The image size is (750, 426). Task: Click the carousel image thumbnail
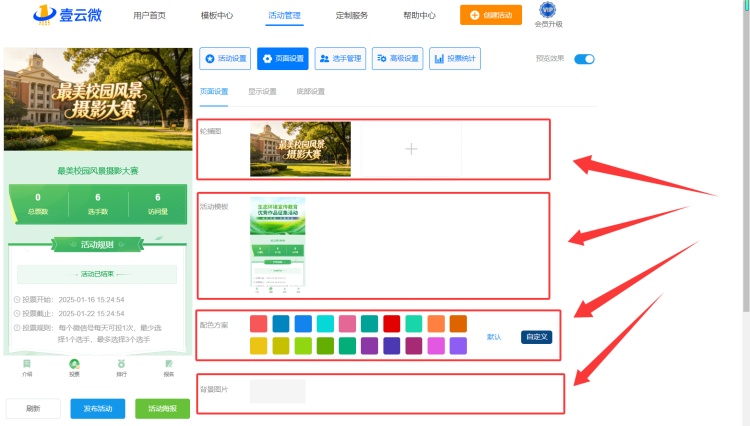(300, 149)
